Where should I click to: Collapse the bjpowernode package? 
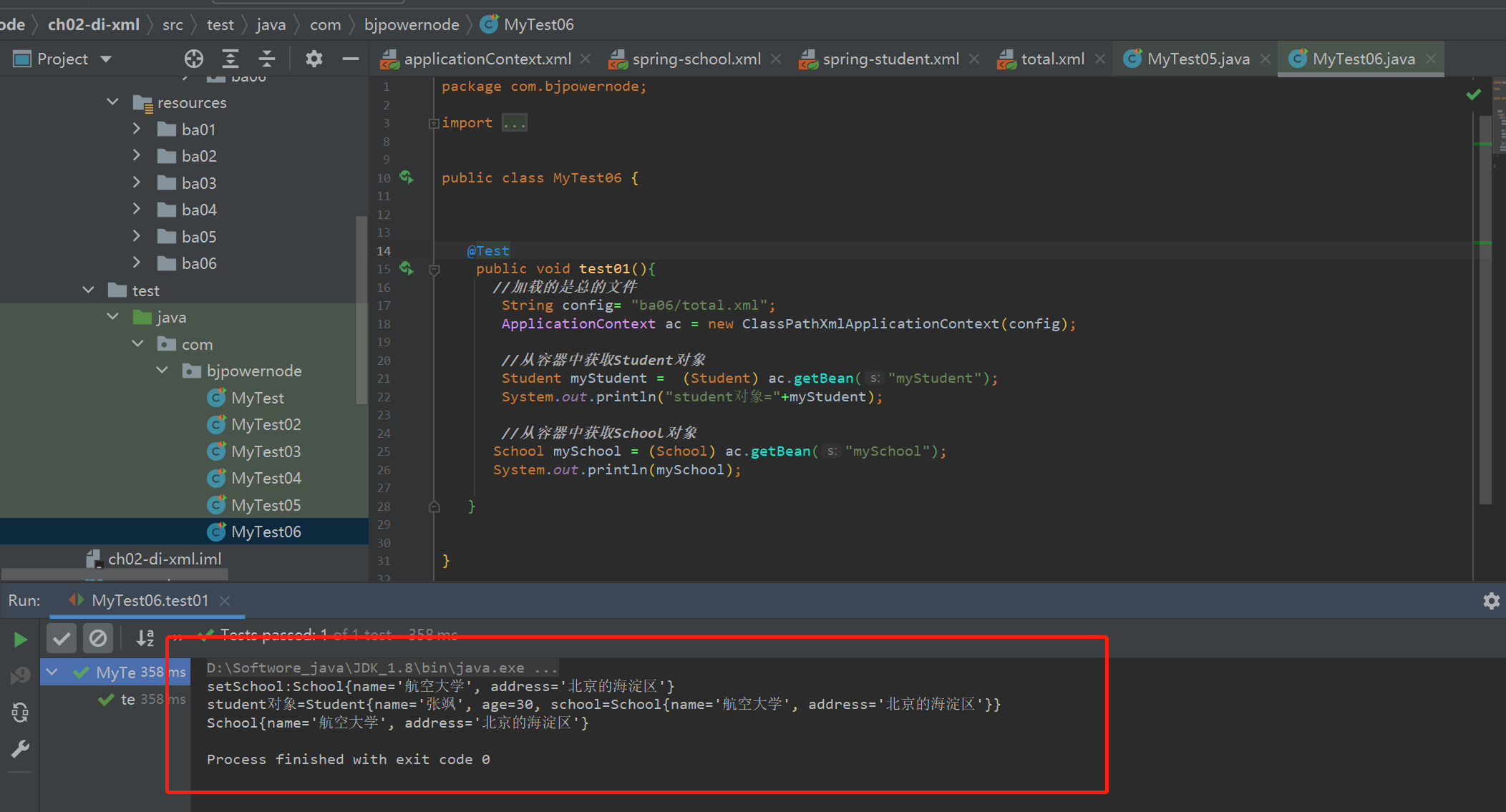tap(162, 371)
